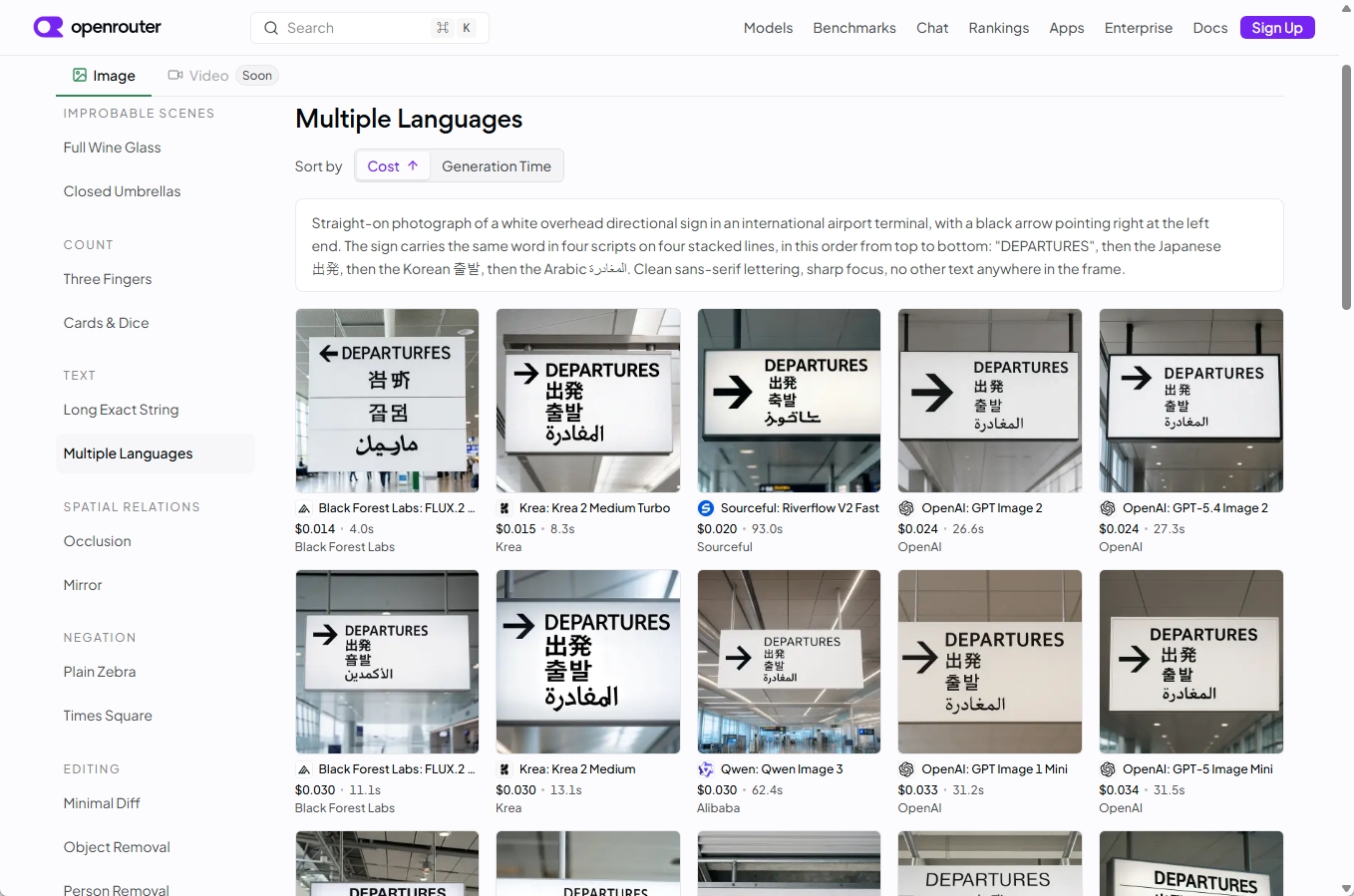Screen dimensions: 1354x896
Task: Click the Sourceful icon beside Riverflow V2 Fast
Action: (706, 508)
